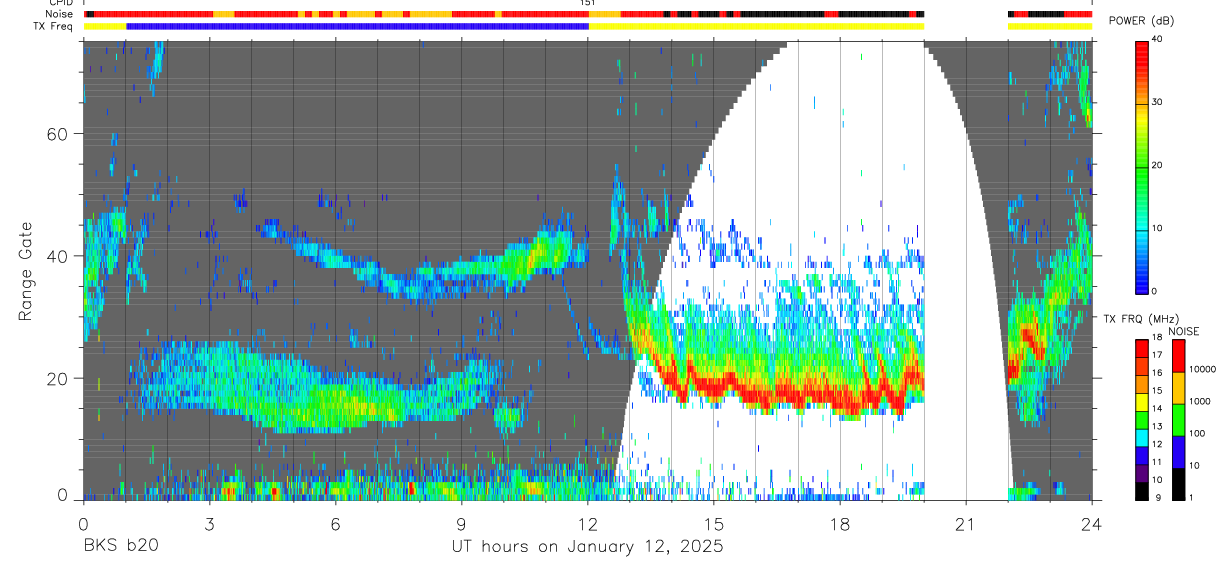Click the yellow 14–15 MHz segment in TX FRQ legend

[x=1141, y=402]
